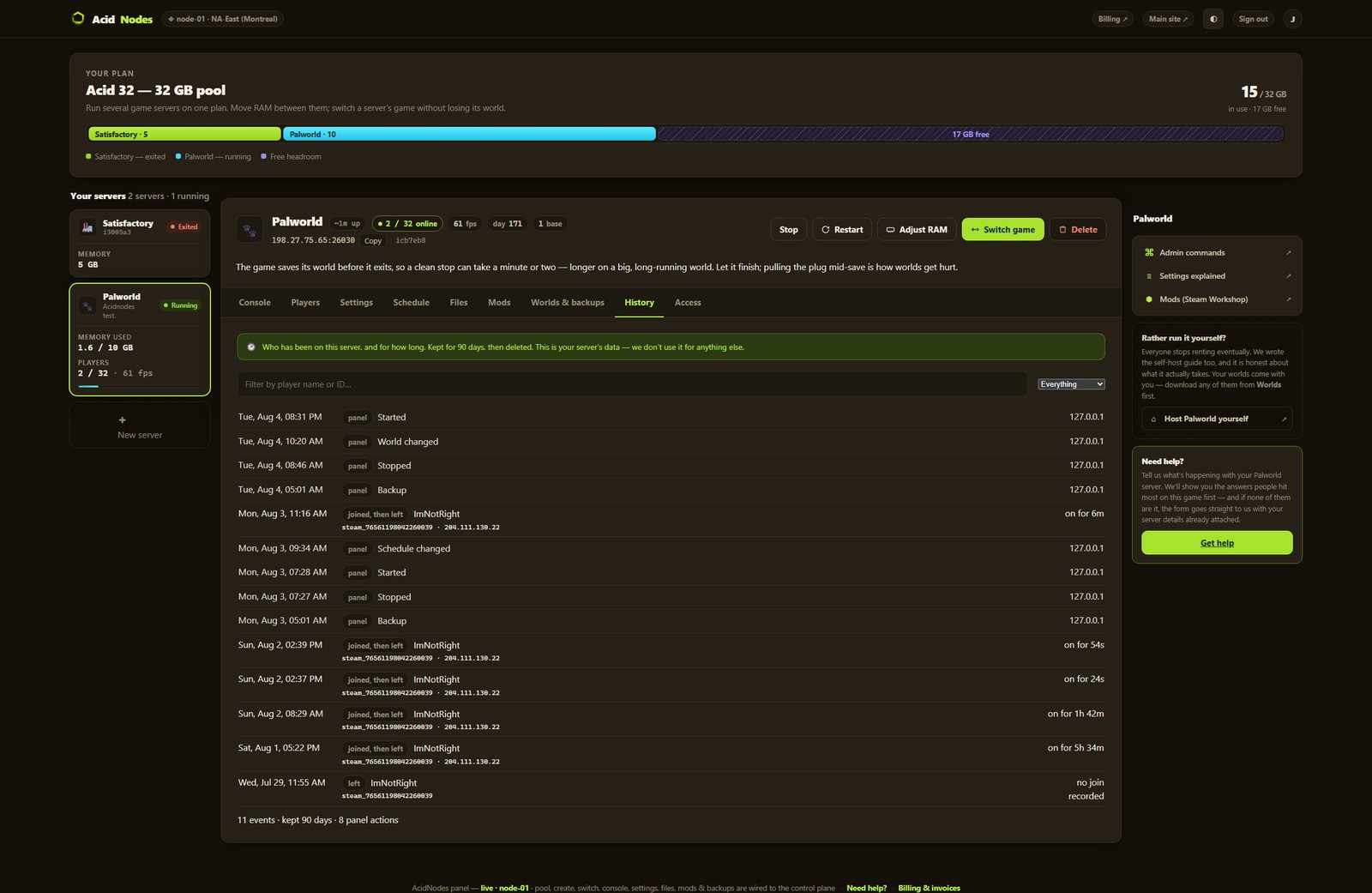The image size is (1372, 893).
Task: Click the Exited status badge on Satisfactory
Action: [184, 226]
